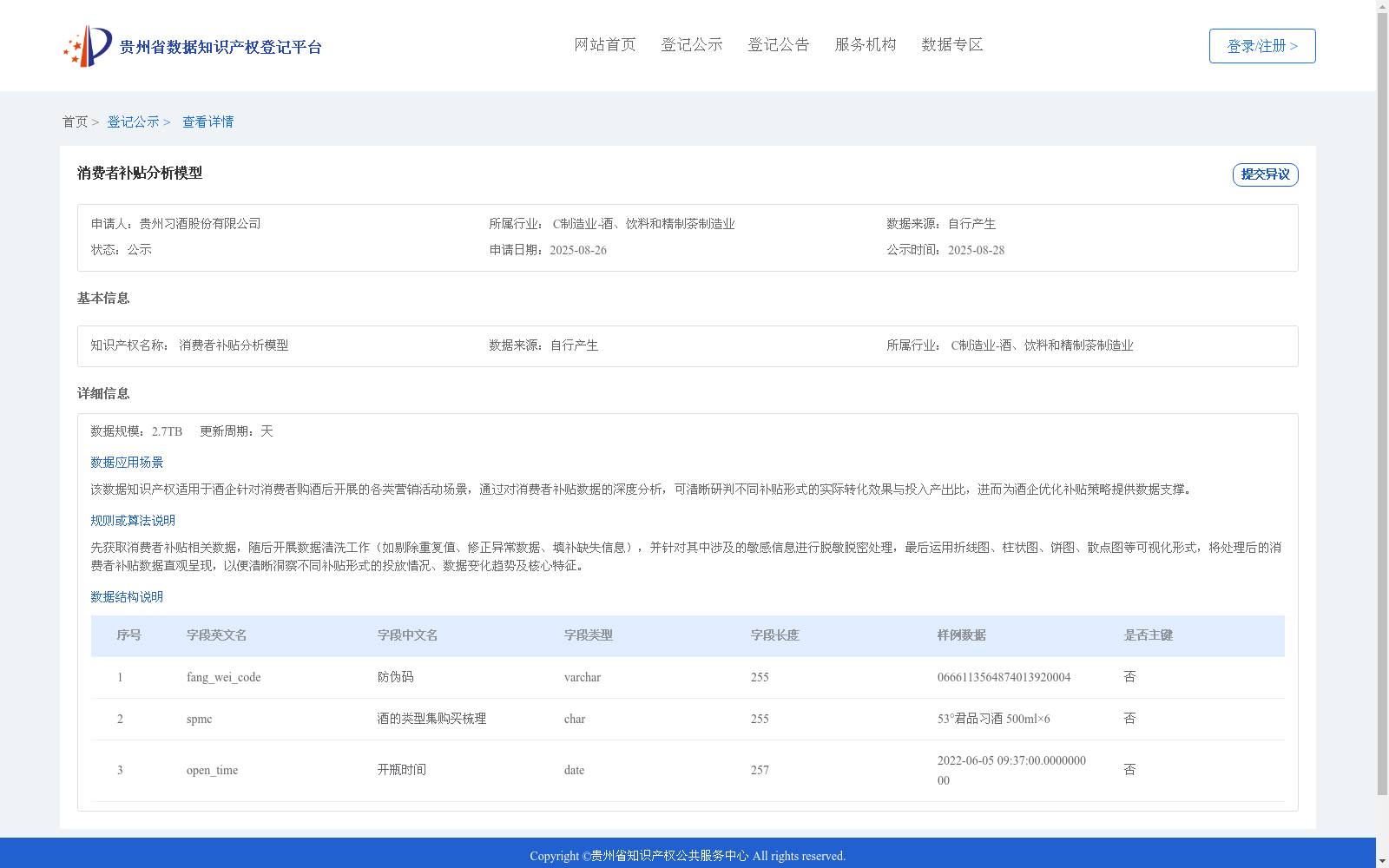Click 字段长度 column header
This screenshot has height=868, width=1389.
(x=774, y=635)
